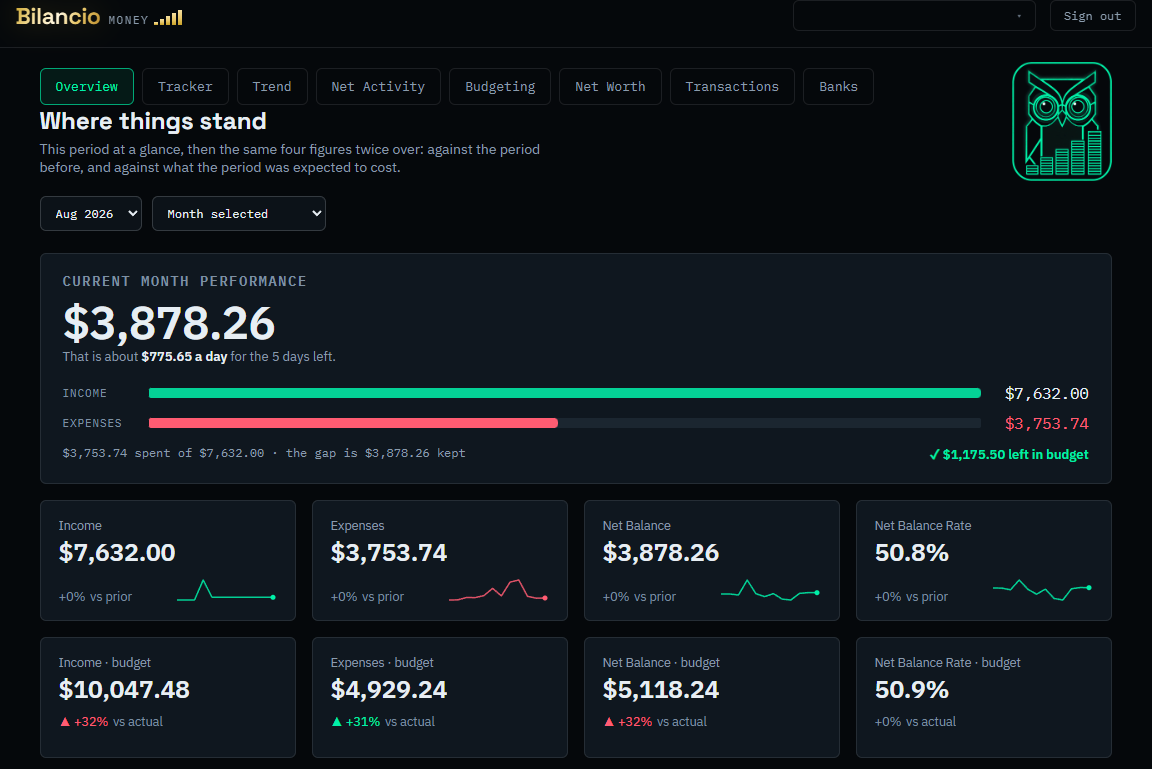Click the green income progress bar
The width and height of the screenshot is (1152, 769).
click(x=564, y=393)
